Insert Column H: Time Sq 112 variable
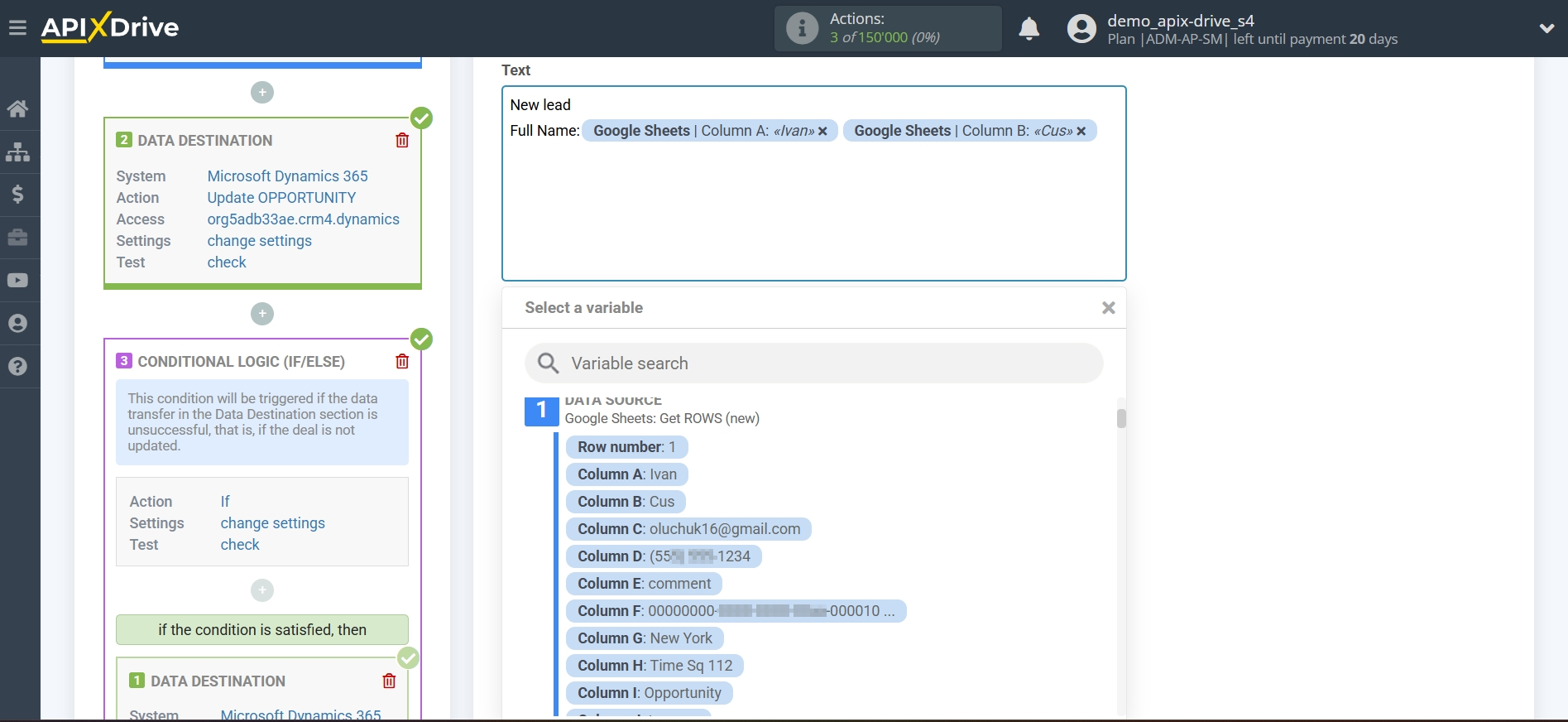 point(655,666)
